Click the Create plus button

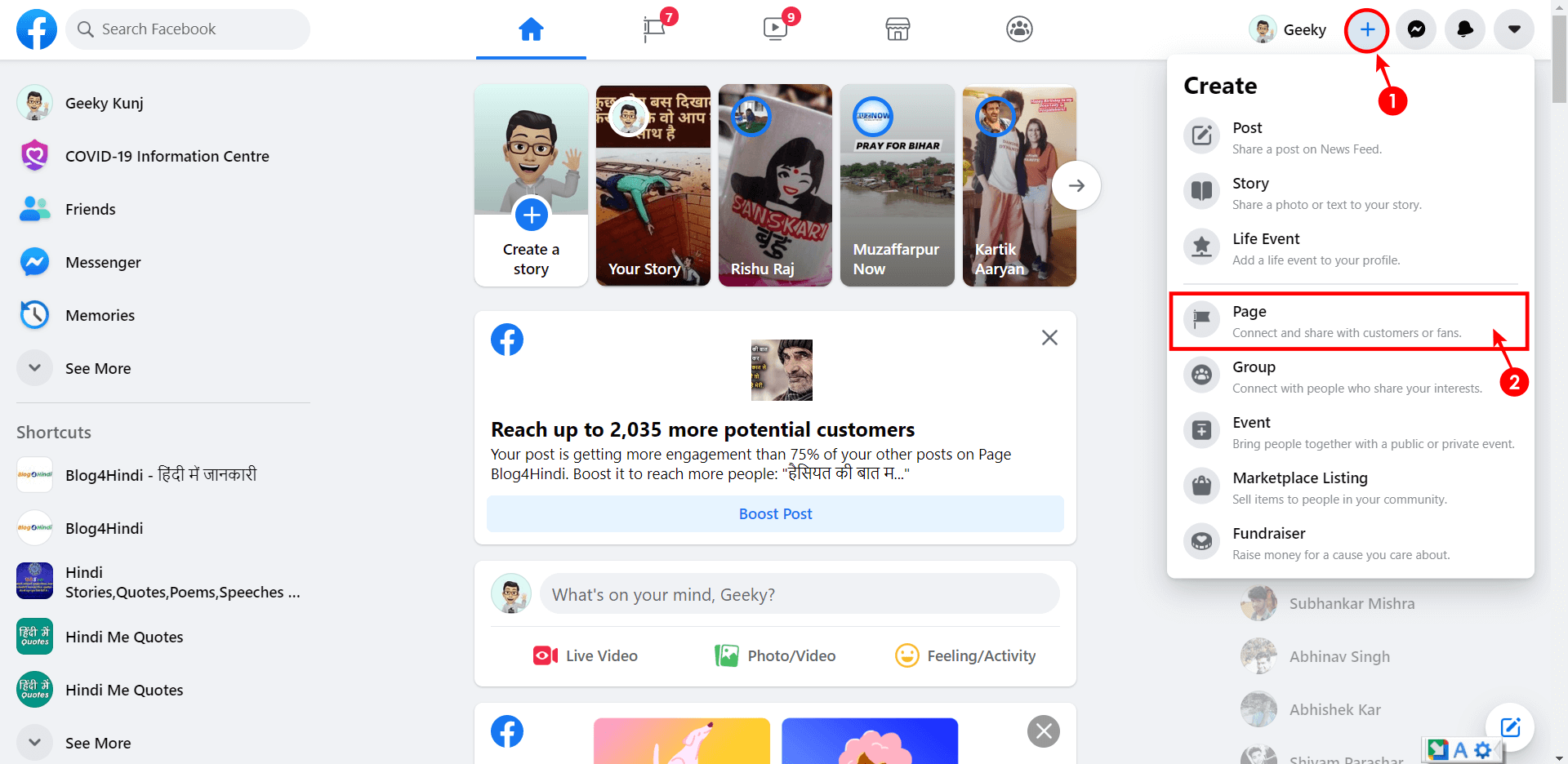[1367, 29]
